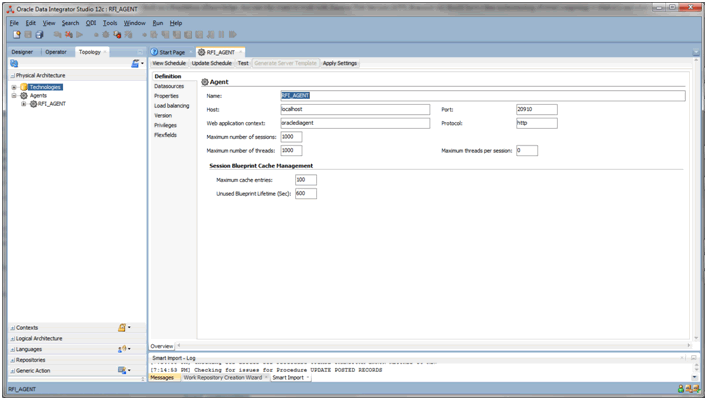The height and width of the screenshot is (400, 707).
Task: Collapse the Agents tree node
Action: [14, 96]
